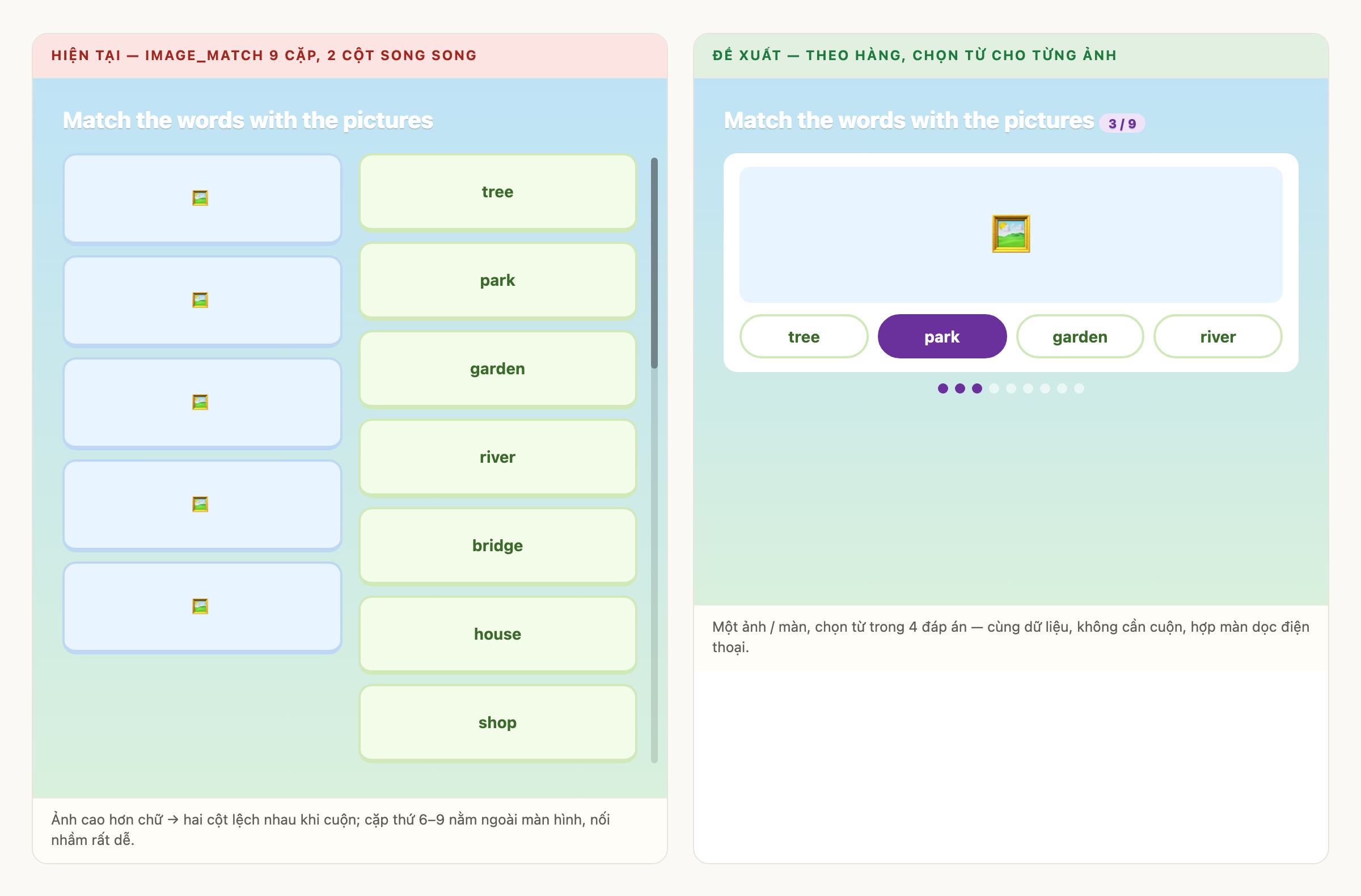Viewport: 1361px width, 896px height.
Task: Click the third filled progress dot
Action: pyautogui.click(x=977, y=389)
